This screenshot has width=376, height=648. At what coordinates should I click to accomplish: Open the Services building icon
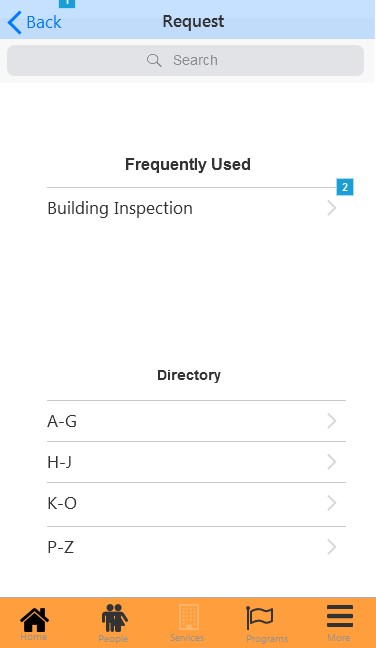(189, 617)
